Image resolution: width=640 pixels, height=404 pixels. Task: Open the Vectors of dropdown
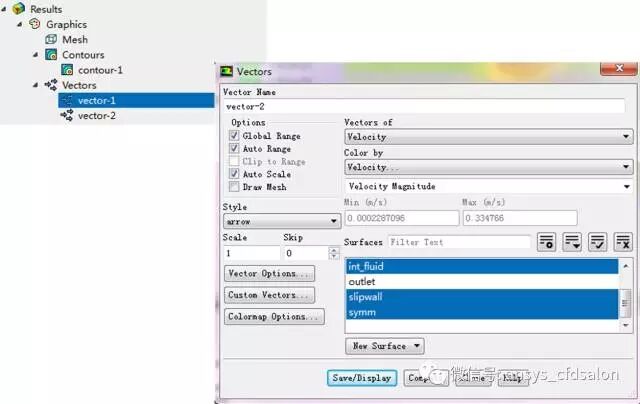[x=488, y=136]
